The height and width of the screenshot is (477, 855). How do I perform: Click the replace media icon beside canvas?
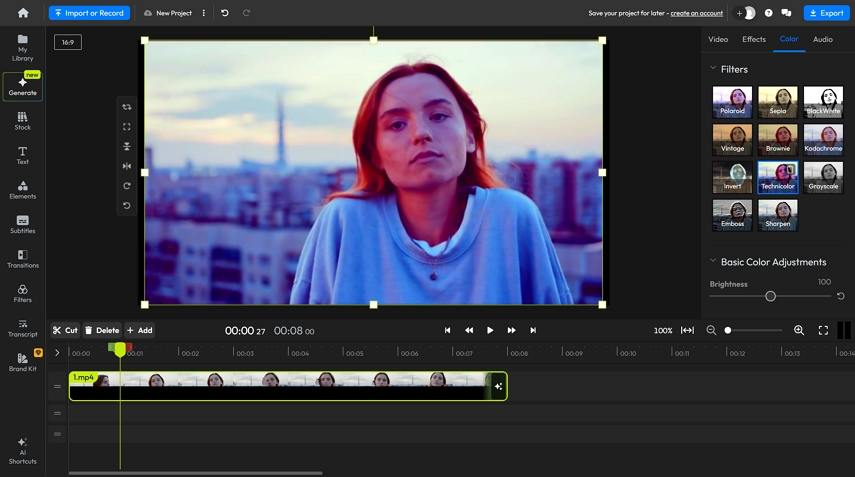[127, 107]
